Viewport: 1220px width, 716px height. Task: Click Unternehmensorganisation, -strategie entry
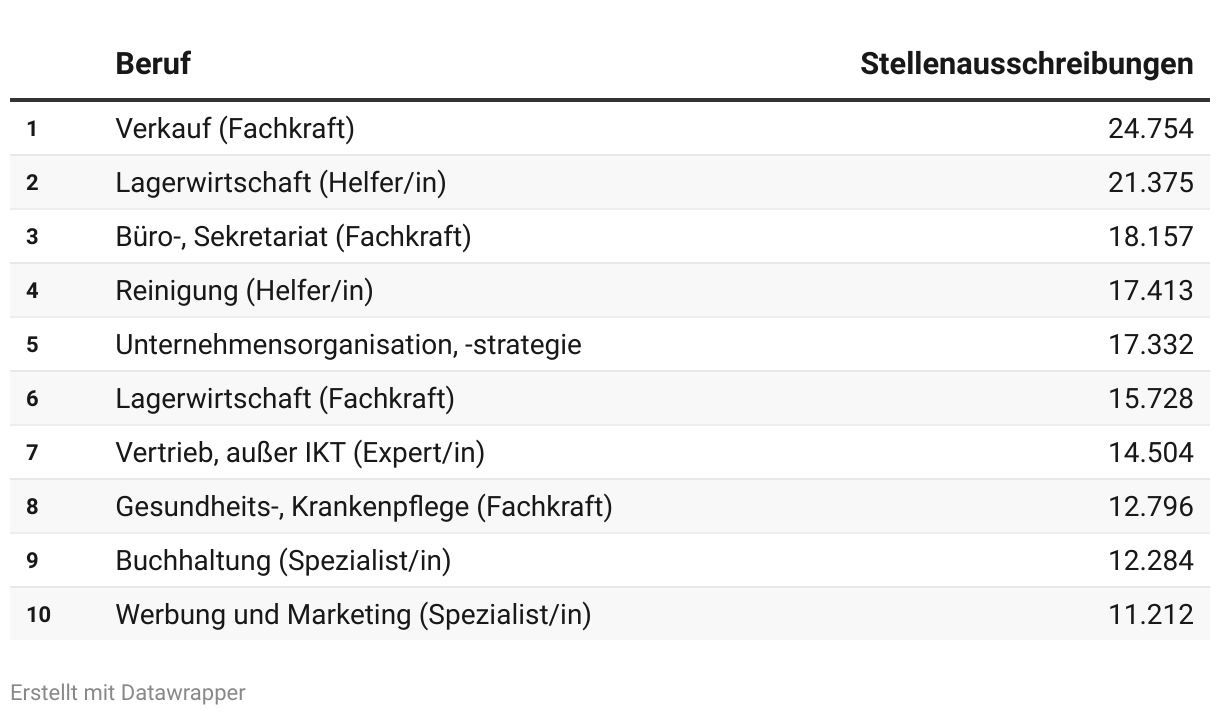coord(348,344)
